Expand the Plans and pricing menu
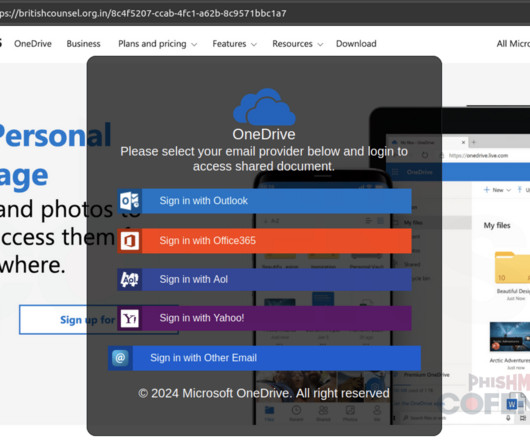530x442 pixels. click(158, 44)
